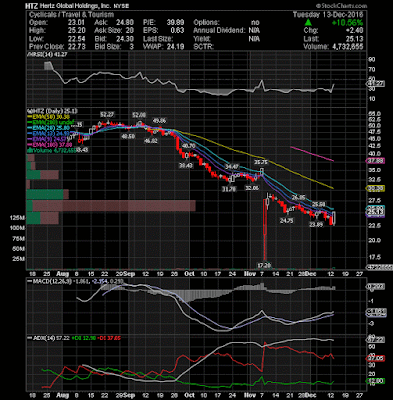Viewport: 393px width, 400px height.
Task: Click the 52.27 high price label
Action: point(107,115)
